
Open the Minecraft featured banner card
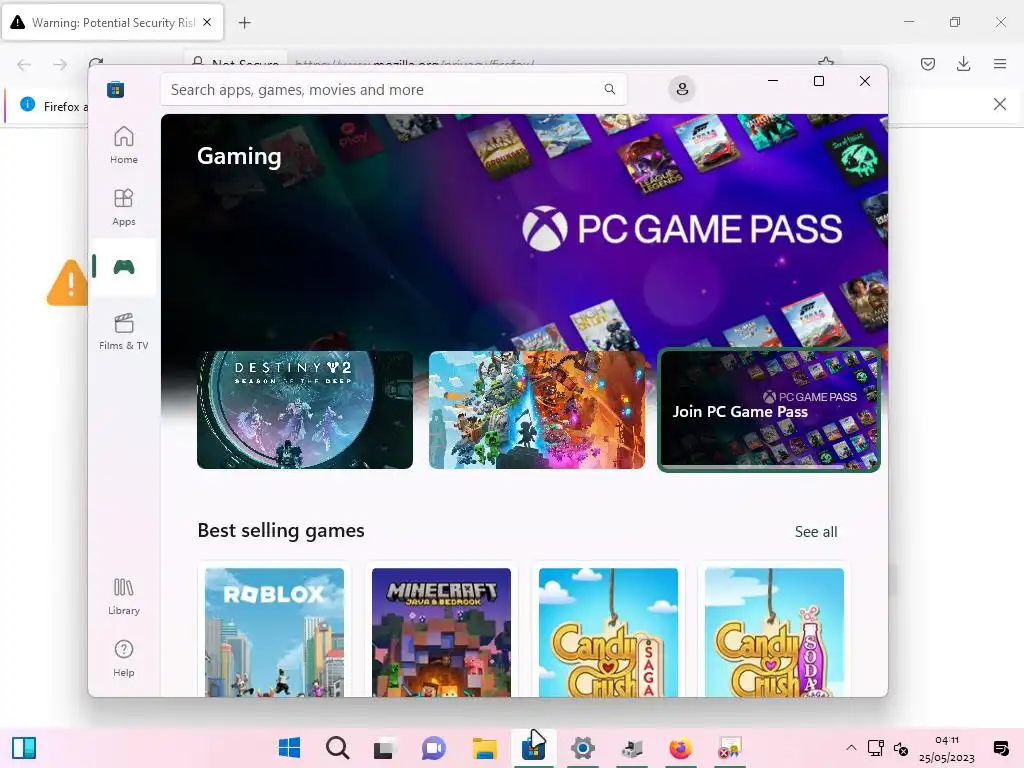[536, 409]
